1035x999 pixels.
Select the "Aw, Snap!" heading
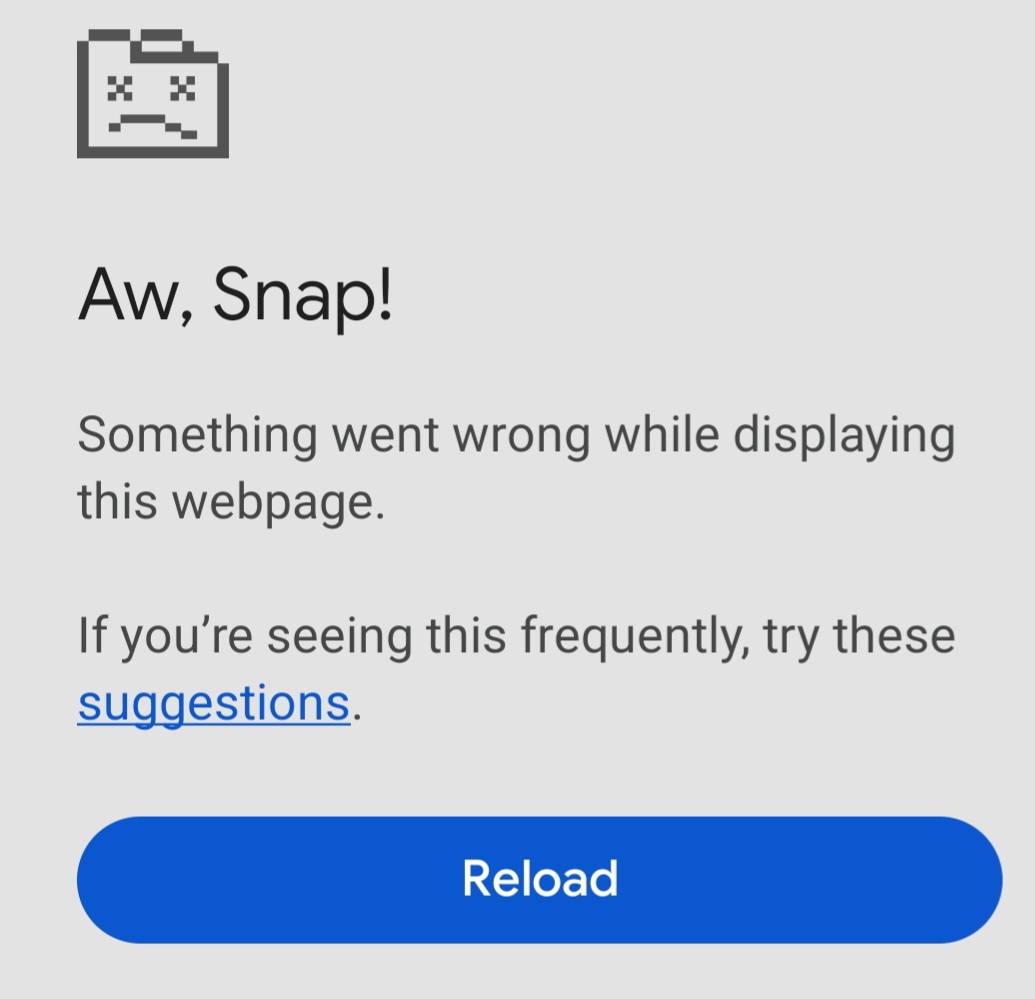tap(236, 296)
